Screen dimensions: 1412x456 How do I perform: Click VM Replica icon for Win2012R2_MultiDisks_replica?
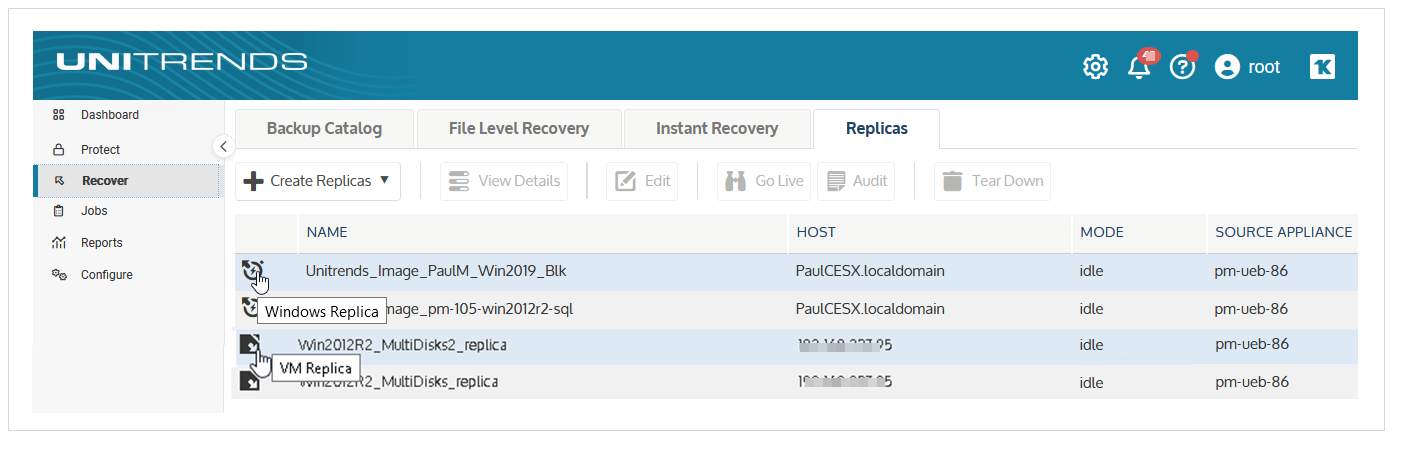point(250,381)
